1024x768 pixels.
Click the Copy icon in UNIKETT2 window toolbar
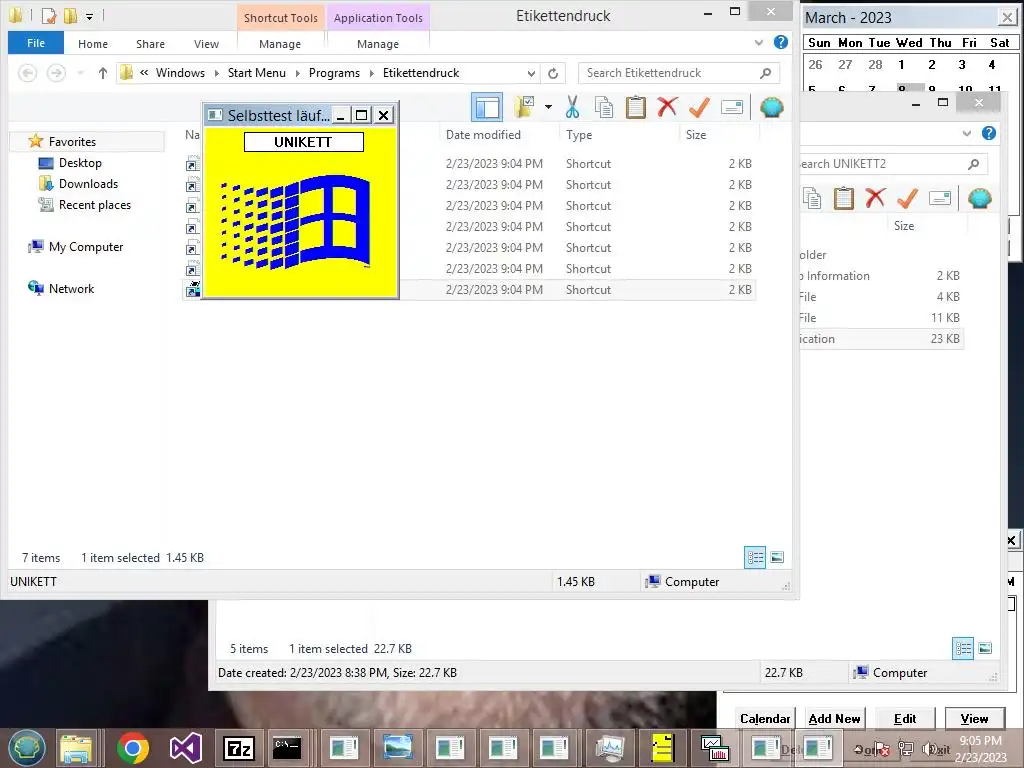click(812, 198)
